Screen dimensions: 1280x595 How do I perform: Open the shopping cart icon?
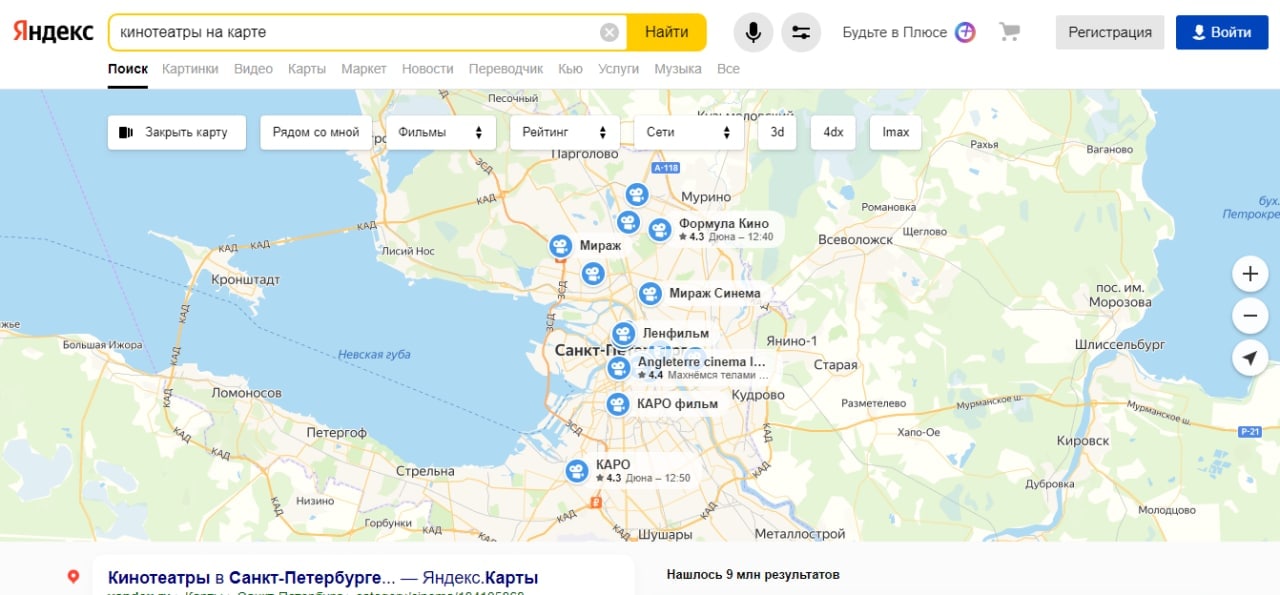pos(1009,32)
